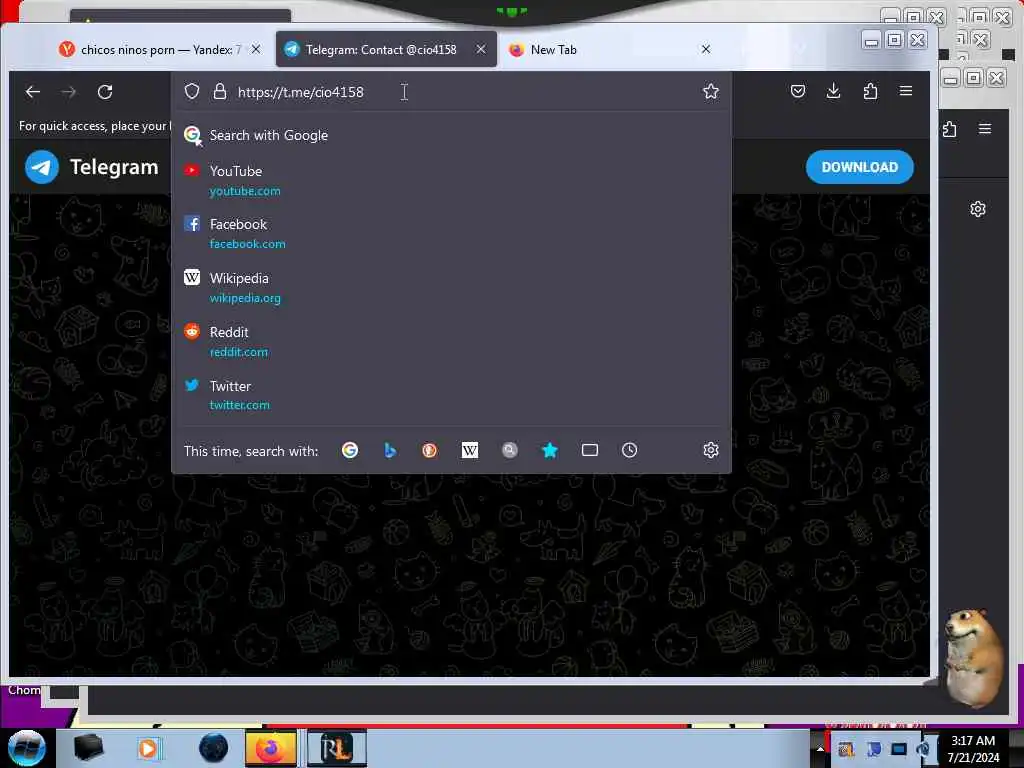Search in open Tabs icon
The image size is (1024, 768).
click(590, 450)
